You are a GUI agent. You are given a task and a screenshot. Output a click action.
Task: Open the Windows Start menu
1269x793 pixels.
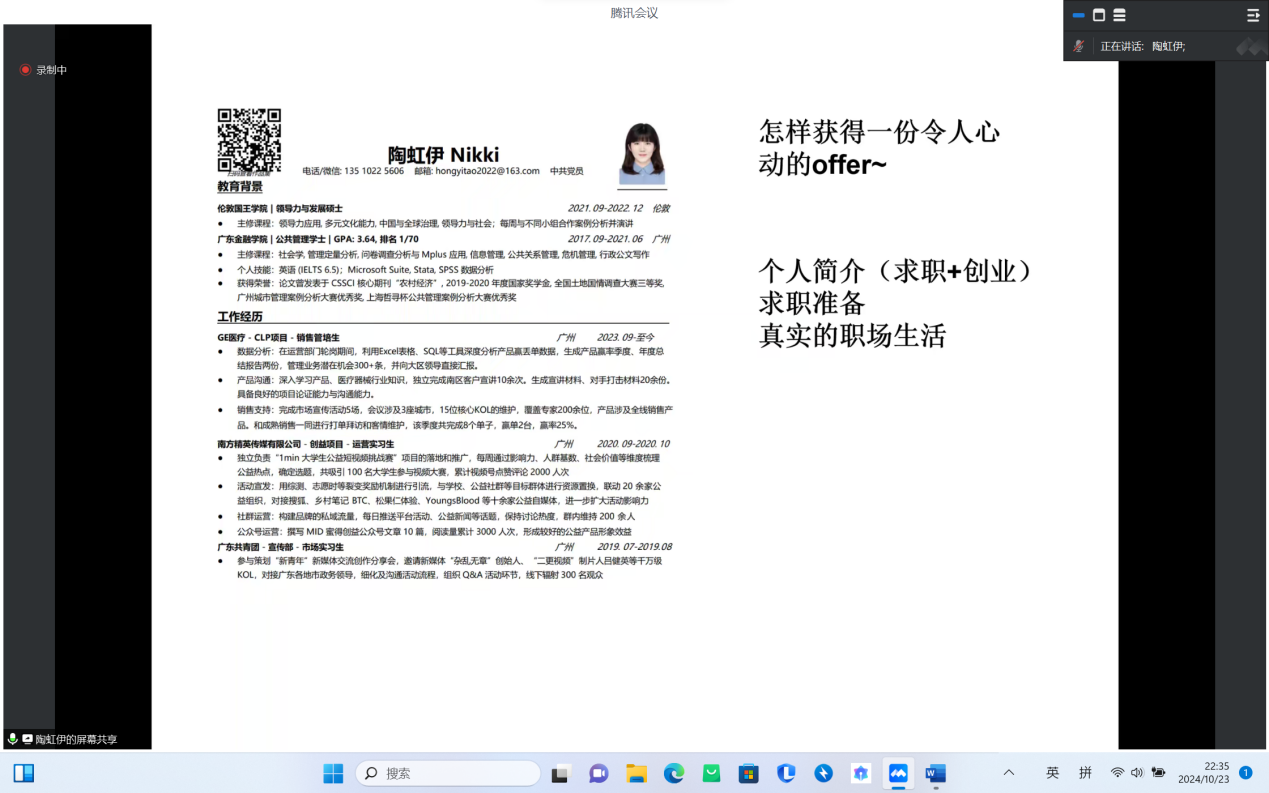(x=333, y=773)
